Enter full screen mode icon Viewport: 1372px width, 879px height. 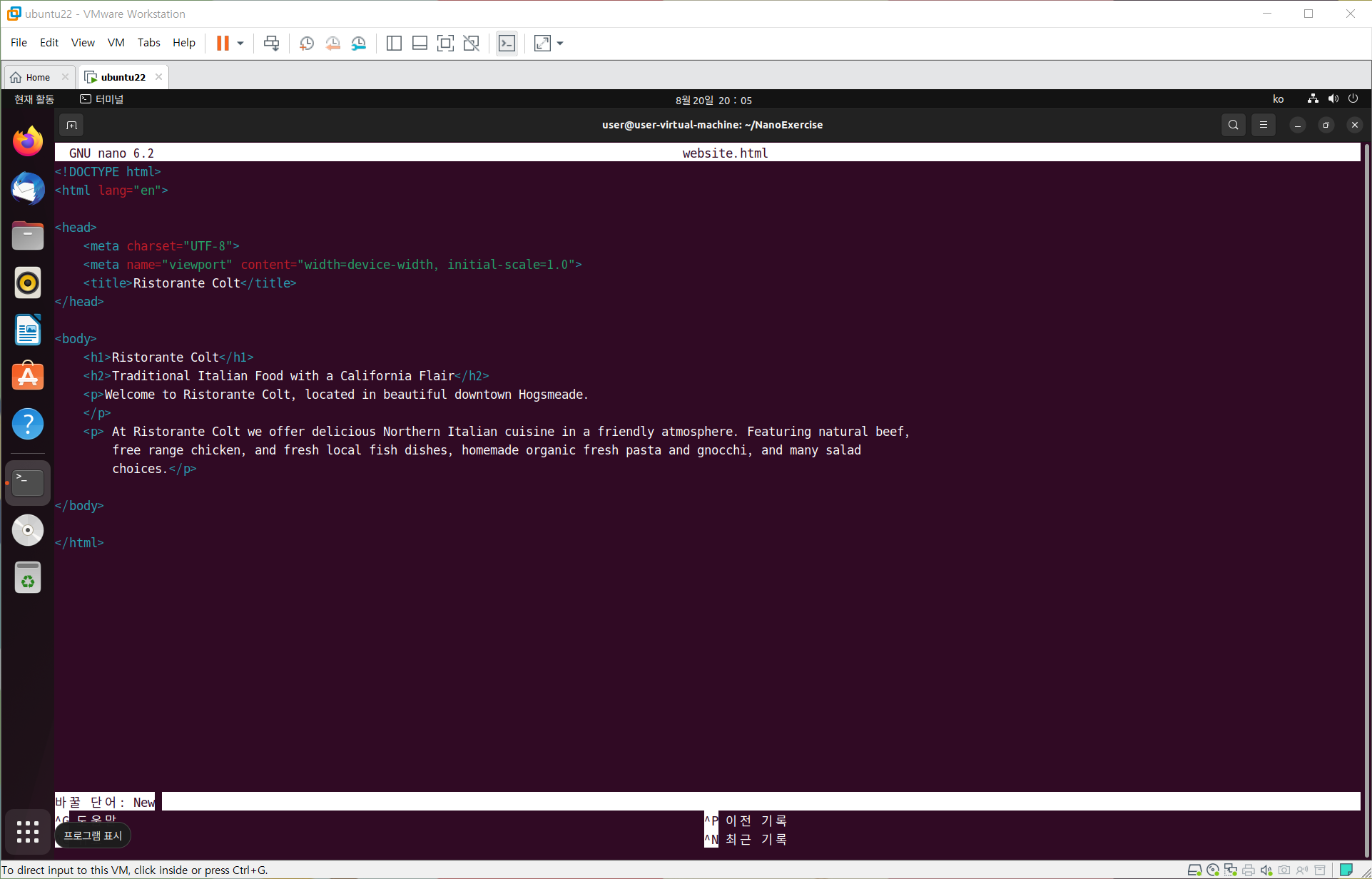(x=445, y=44)
